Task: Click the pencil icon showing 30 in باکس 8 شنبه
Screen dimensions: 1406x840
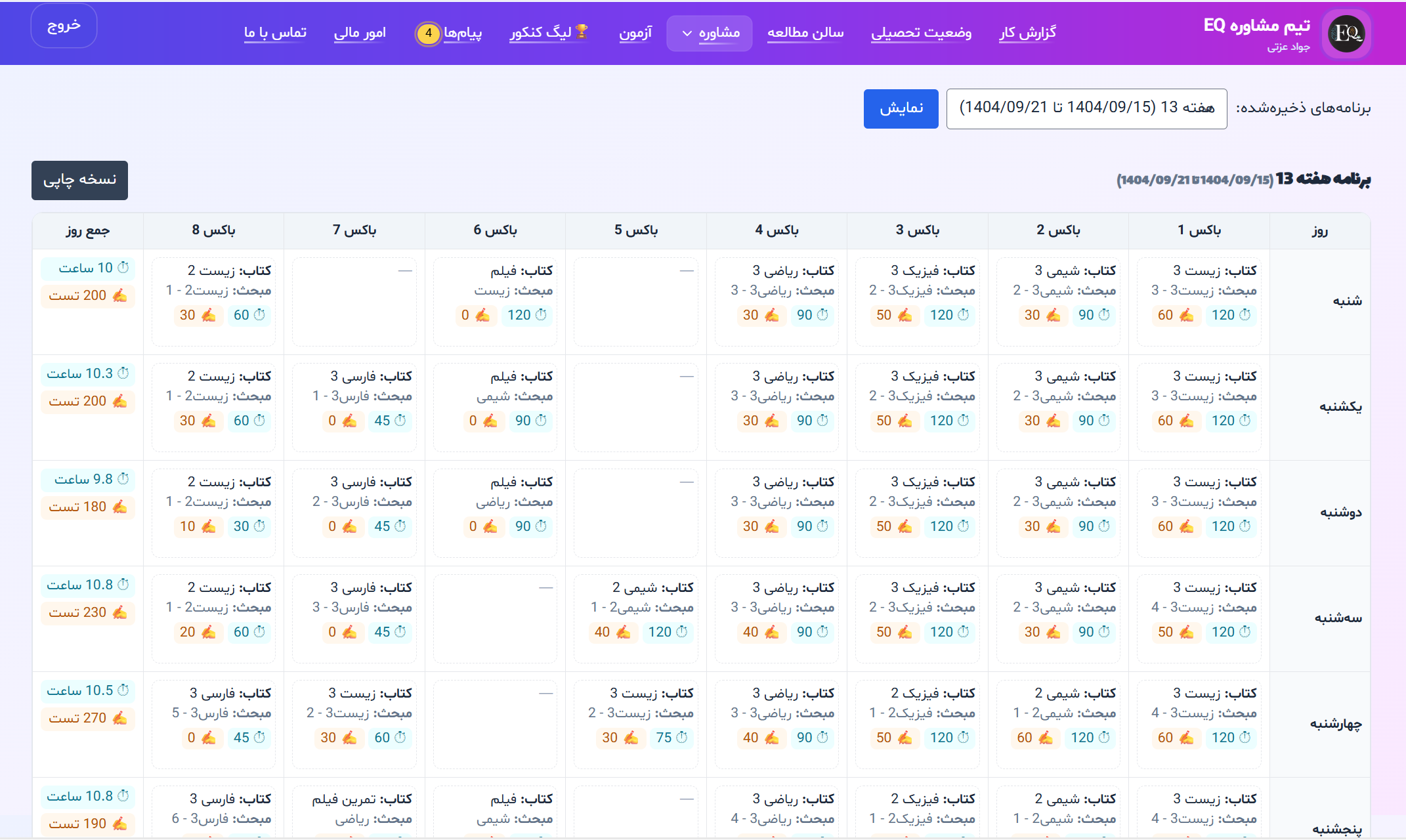Action: (209, 315)
